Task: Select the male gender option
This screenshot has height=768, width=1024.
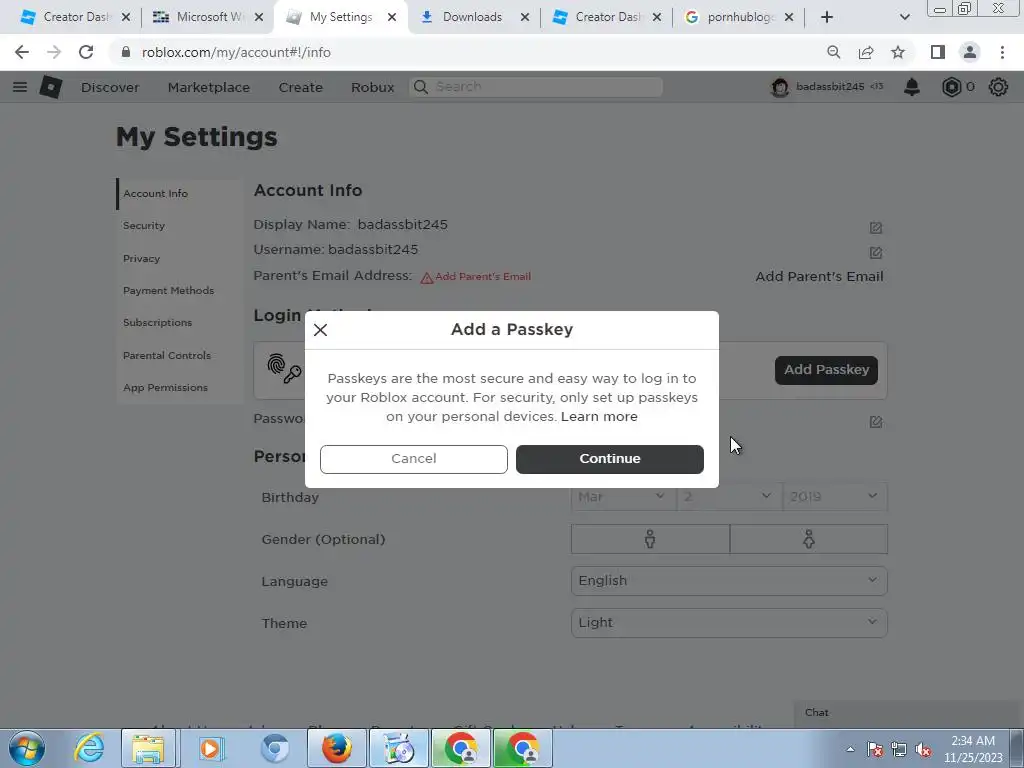Action: pos(650,539)
